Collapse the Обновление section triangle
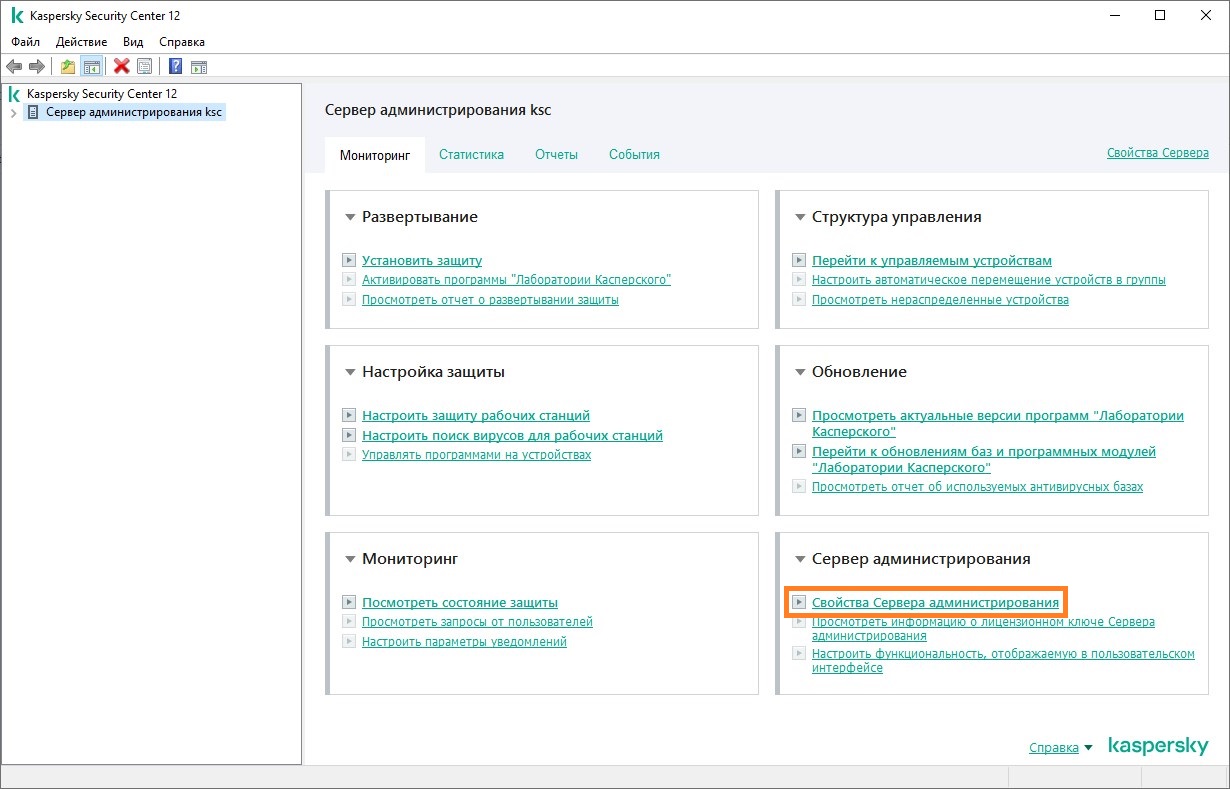Screen dimensions: 1230x789 [800, 372]
